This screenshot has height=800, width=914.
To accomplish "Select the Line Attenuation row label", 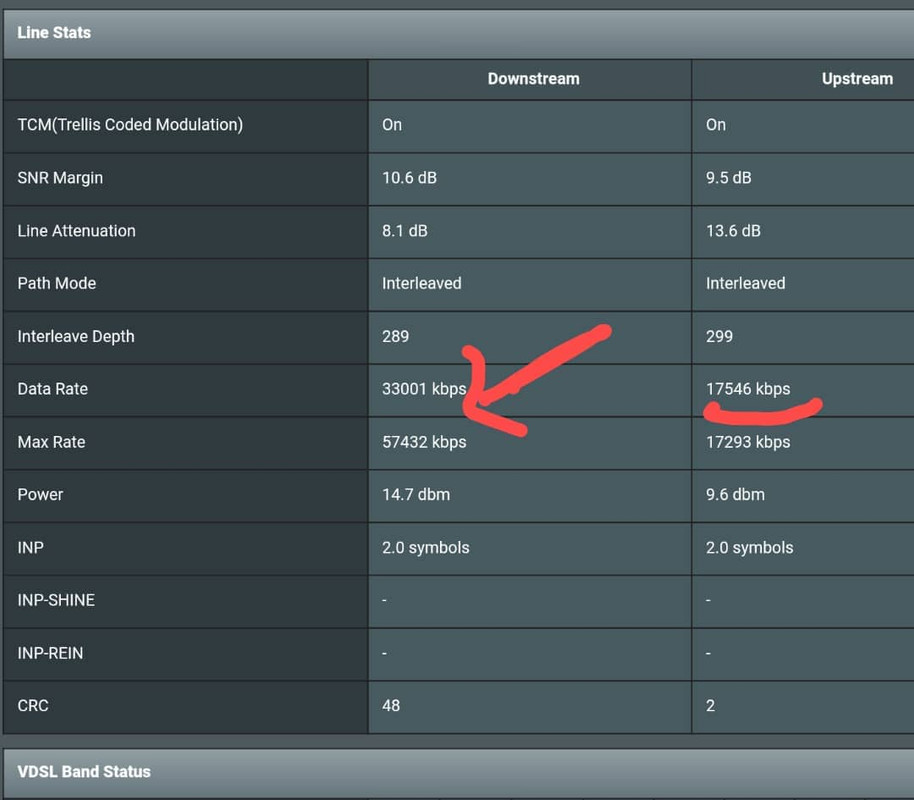I will click(76, 231).
